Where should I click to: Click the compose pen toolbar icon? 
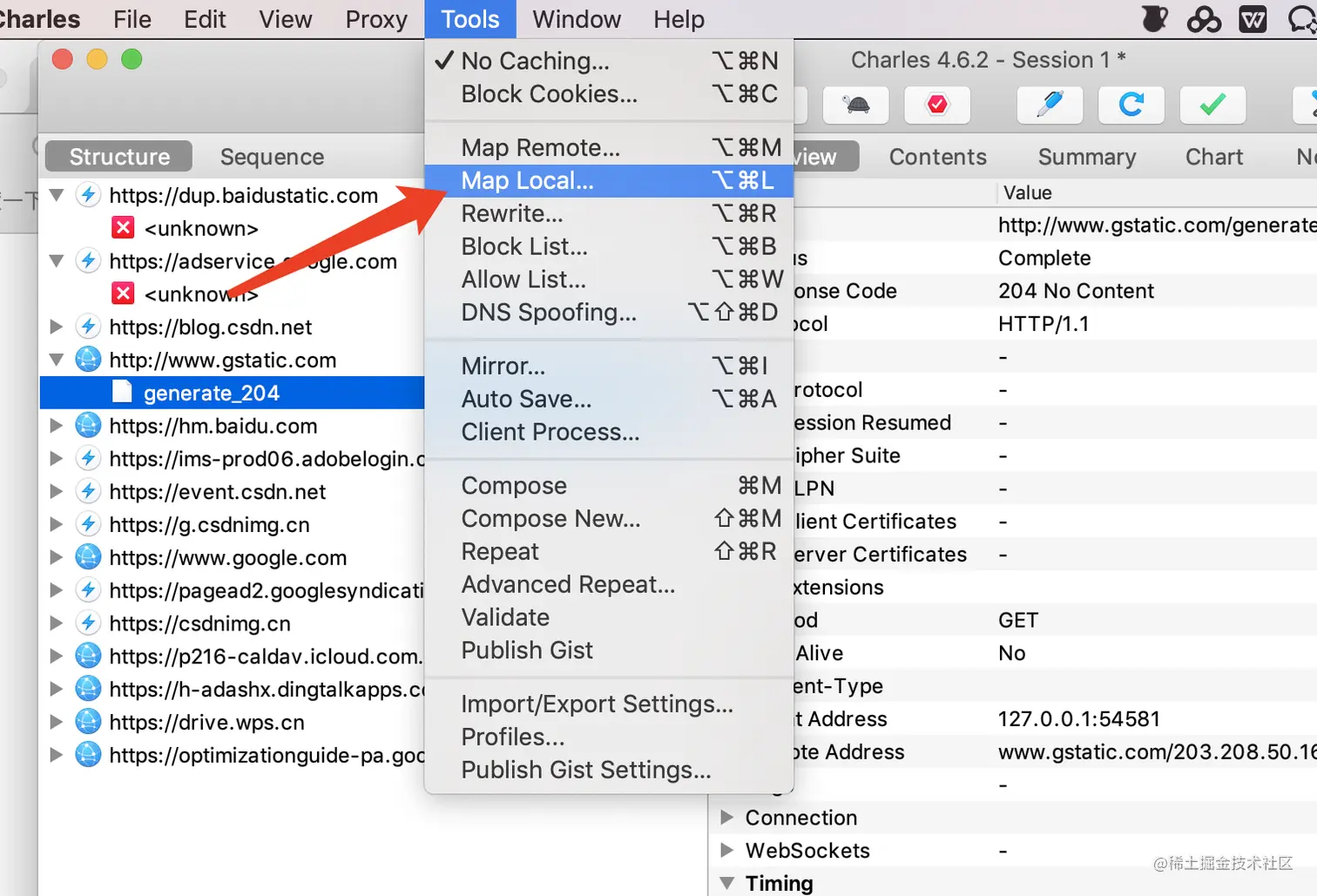(x=1050, y=105)
